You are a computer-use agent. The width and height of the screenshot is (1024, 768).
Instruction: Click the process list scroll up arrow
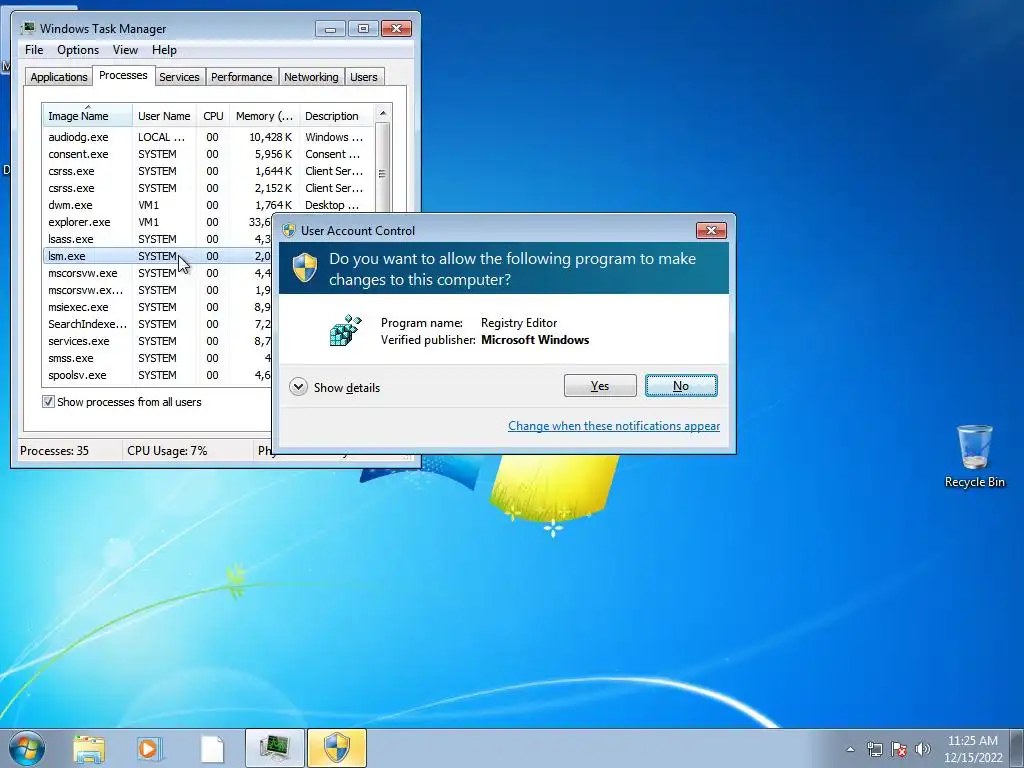pos(383,113)
